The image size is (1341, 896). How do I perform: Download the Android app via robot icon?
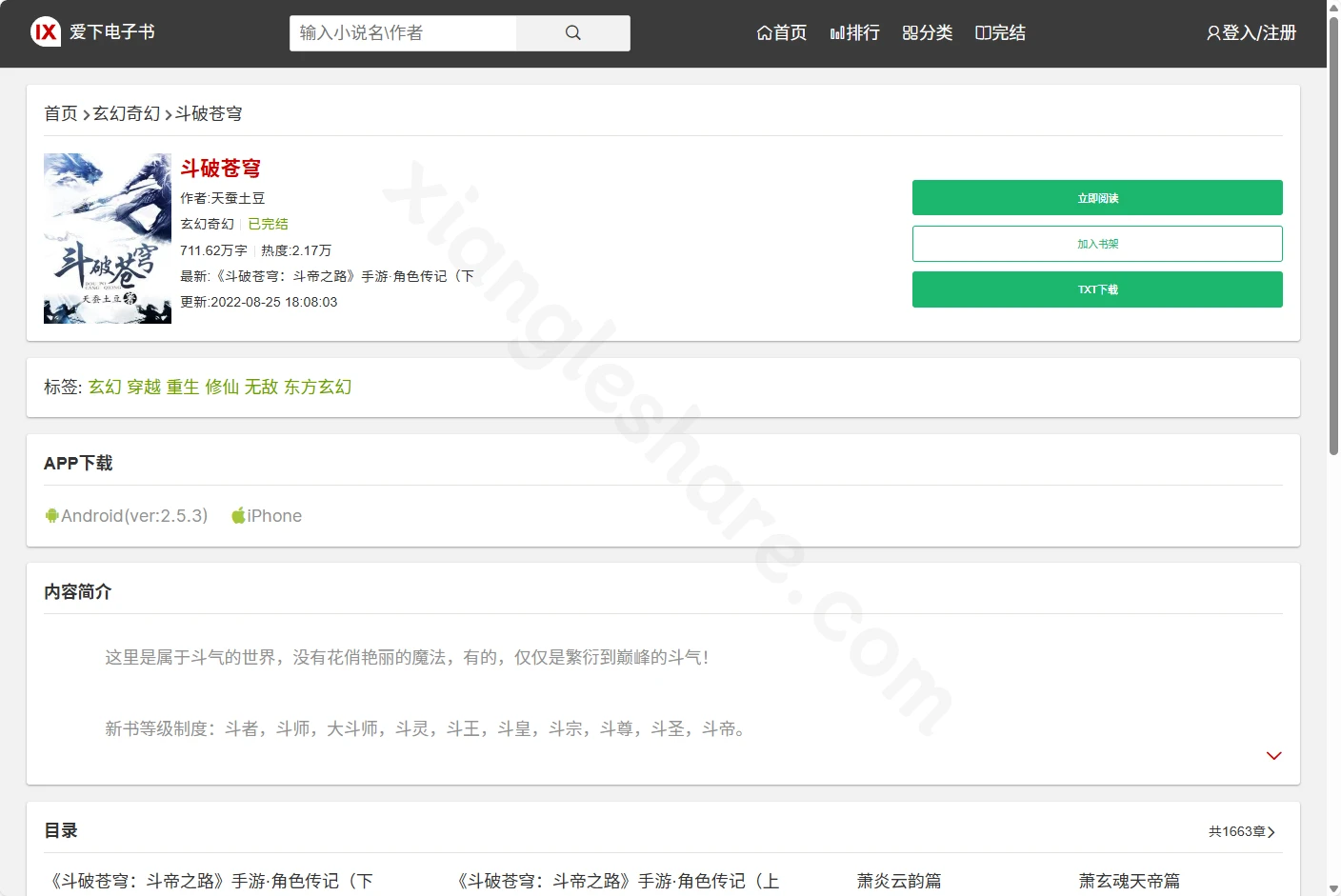pos(52,515)
